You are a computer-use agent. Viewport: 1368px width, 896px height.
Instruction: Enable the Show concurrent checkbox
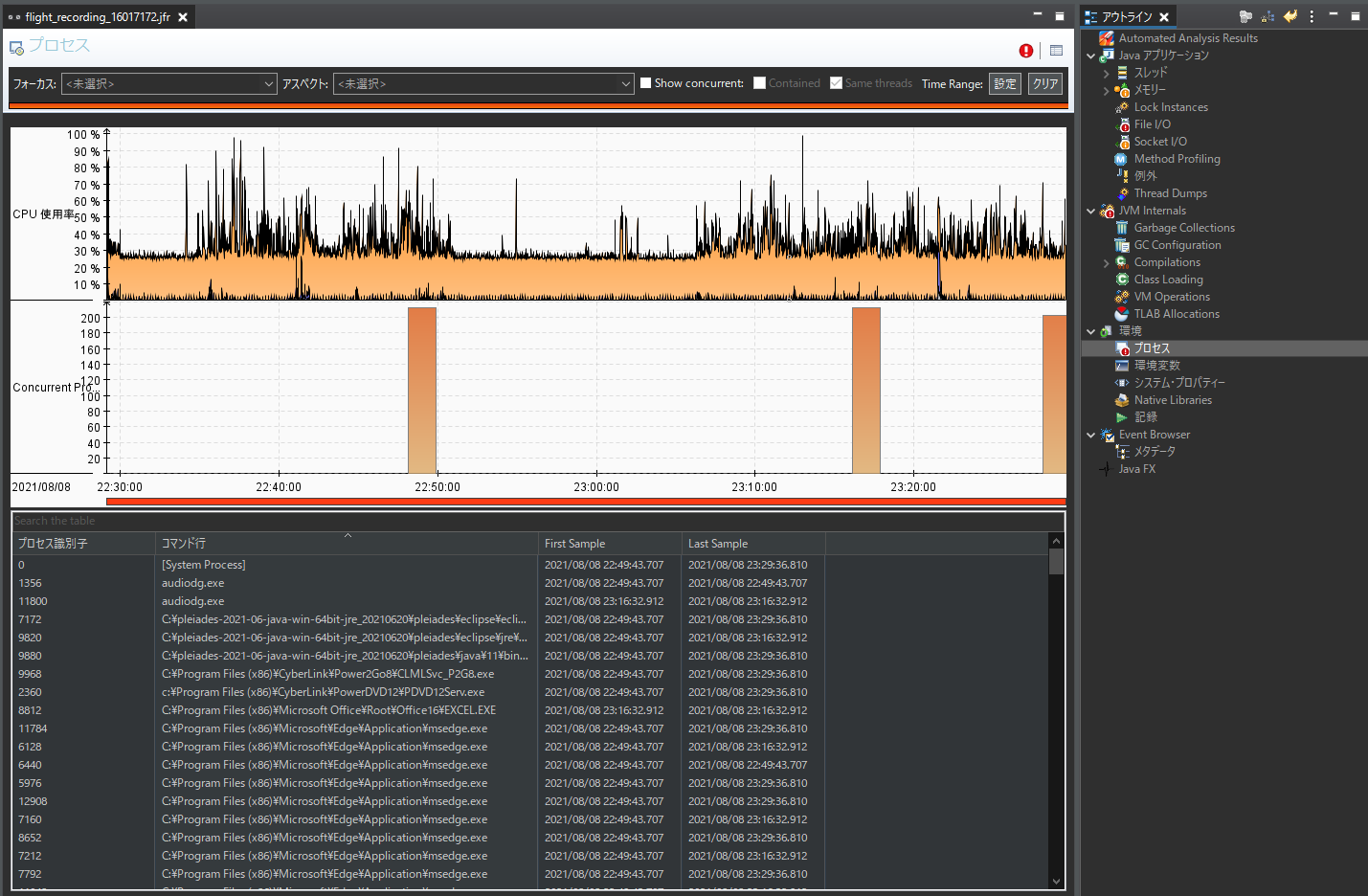pos(646,83)
